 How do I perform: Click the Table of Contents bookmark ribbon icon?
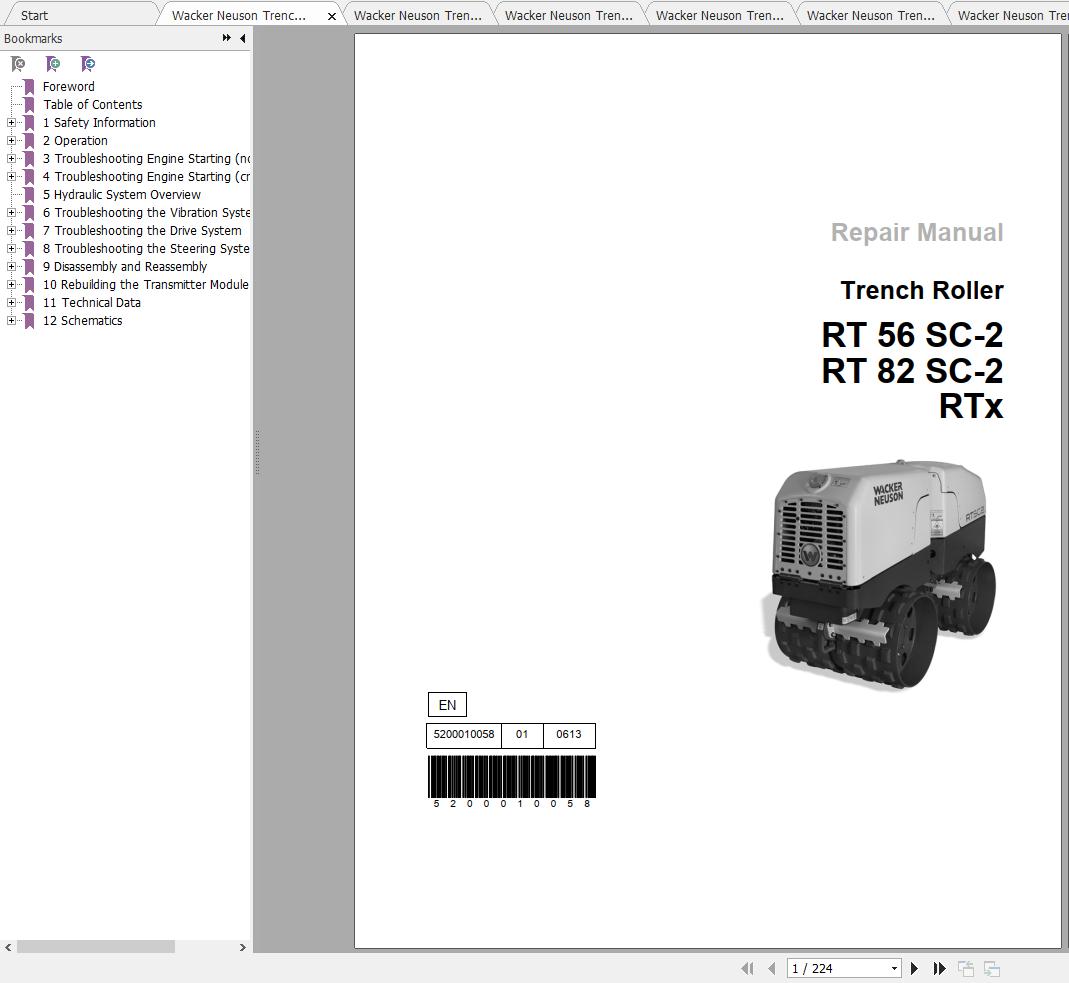[x=29, y=104]
